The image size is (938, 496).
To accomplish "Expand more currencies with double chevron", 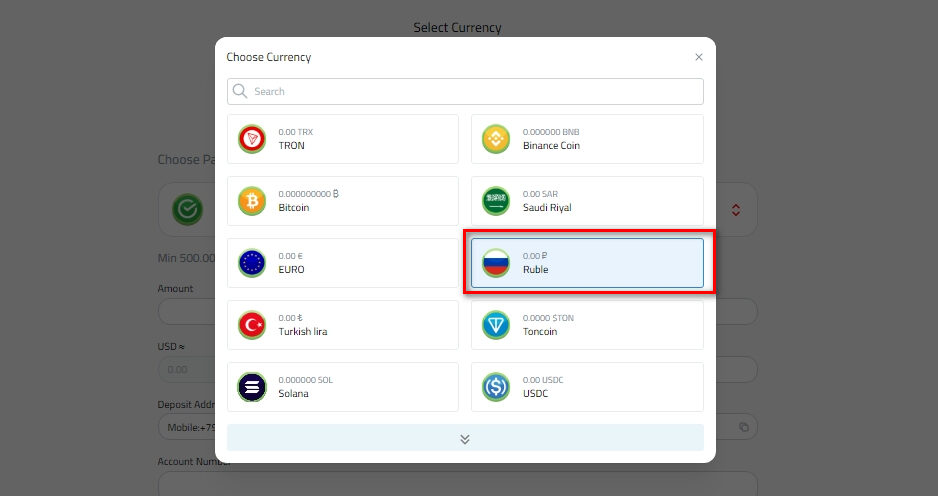I will (465, 439).
